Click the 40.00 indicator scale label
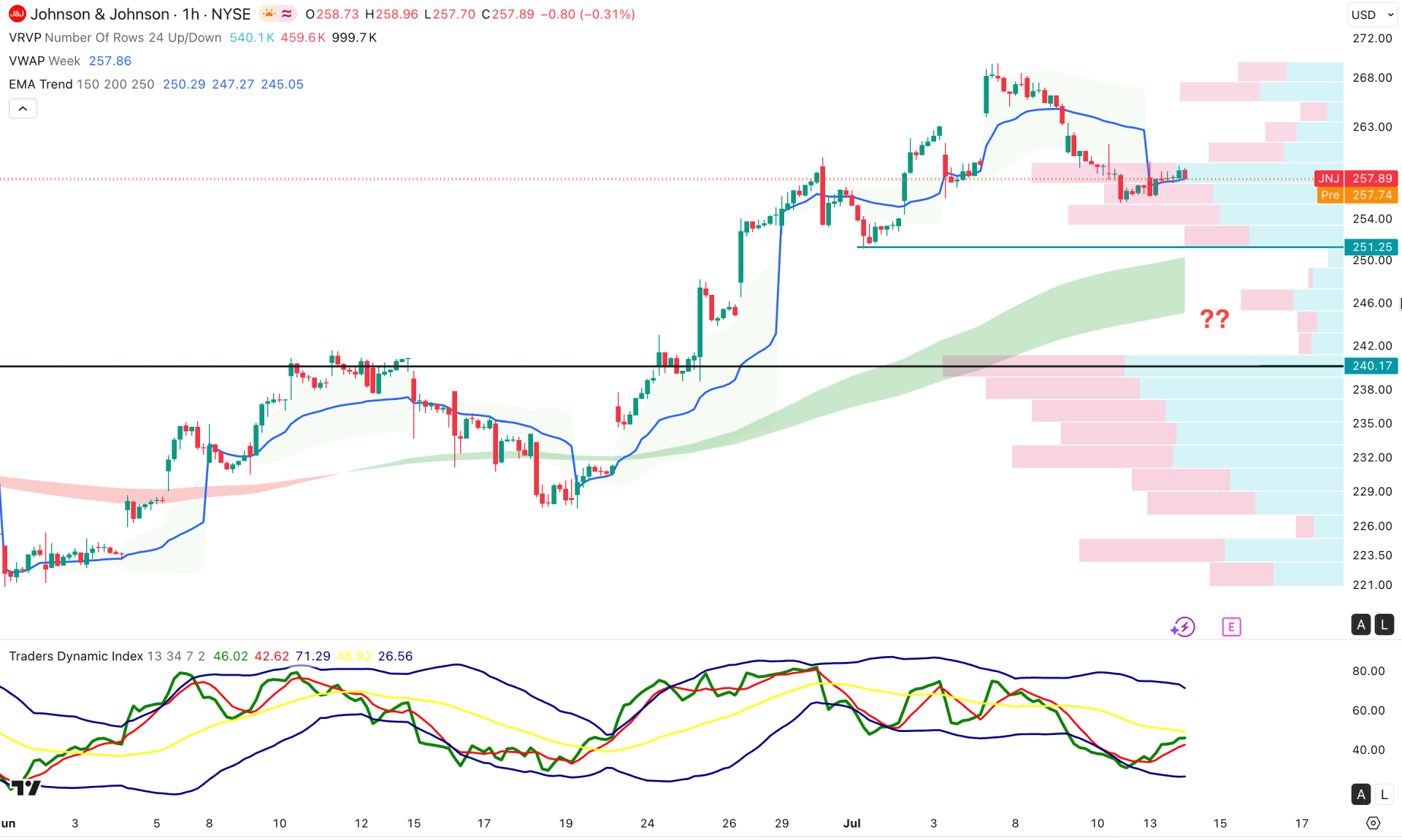This screenshot has width=1402, height=840. click(x=1368, y=750)
